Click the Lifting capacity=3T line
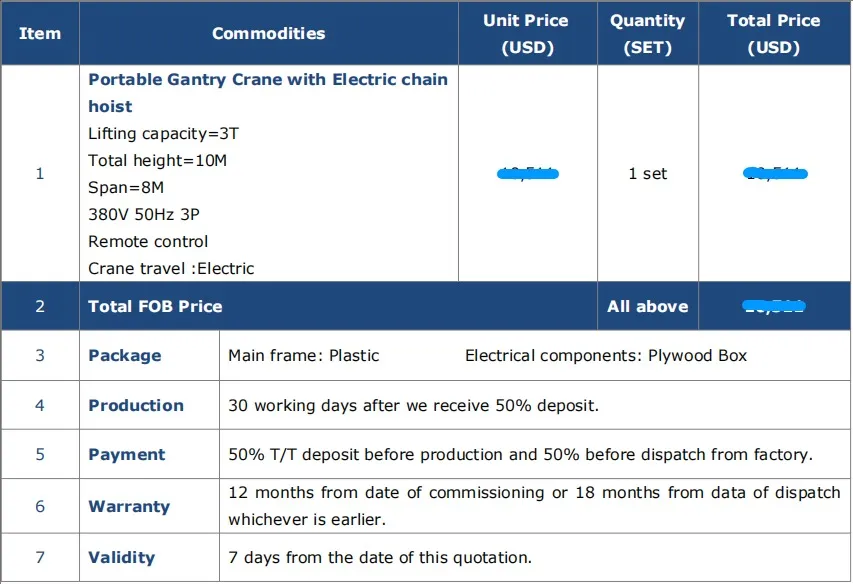Viewport: 853px width, 584px height. coord(163,134)
